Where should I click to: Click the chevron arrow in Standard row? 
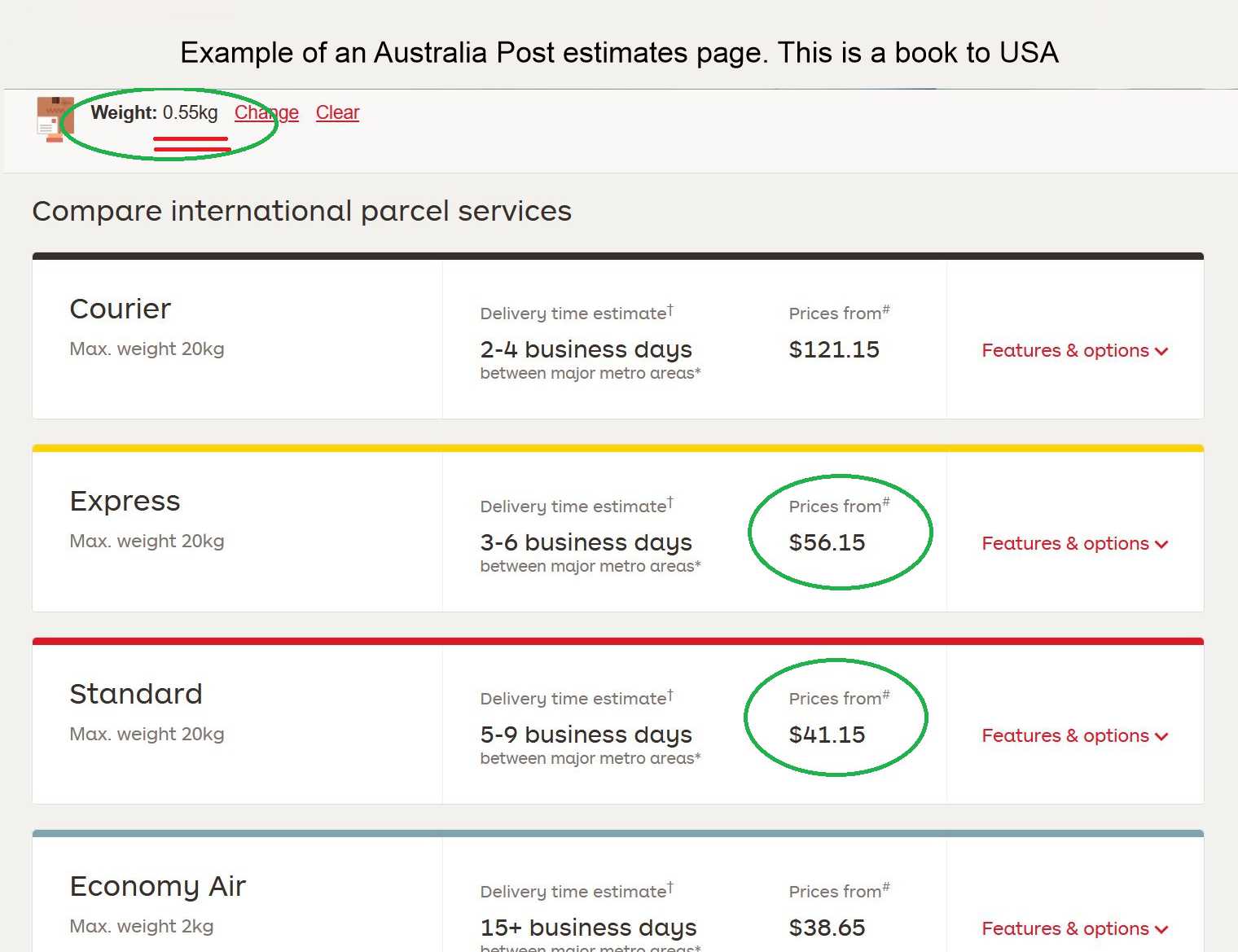pos(1161,737)
